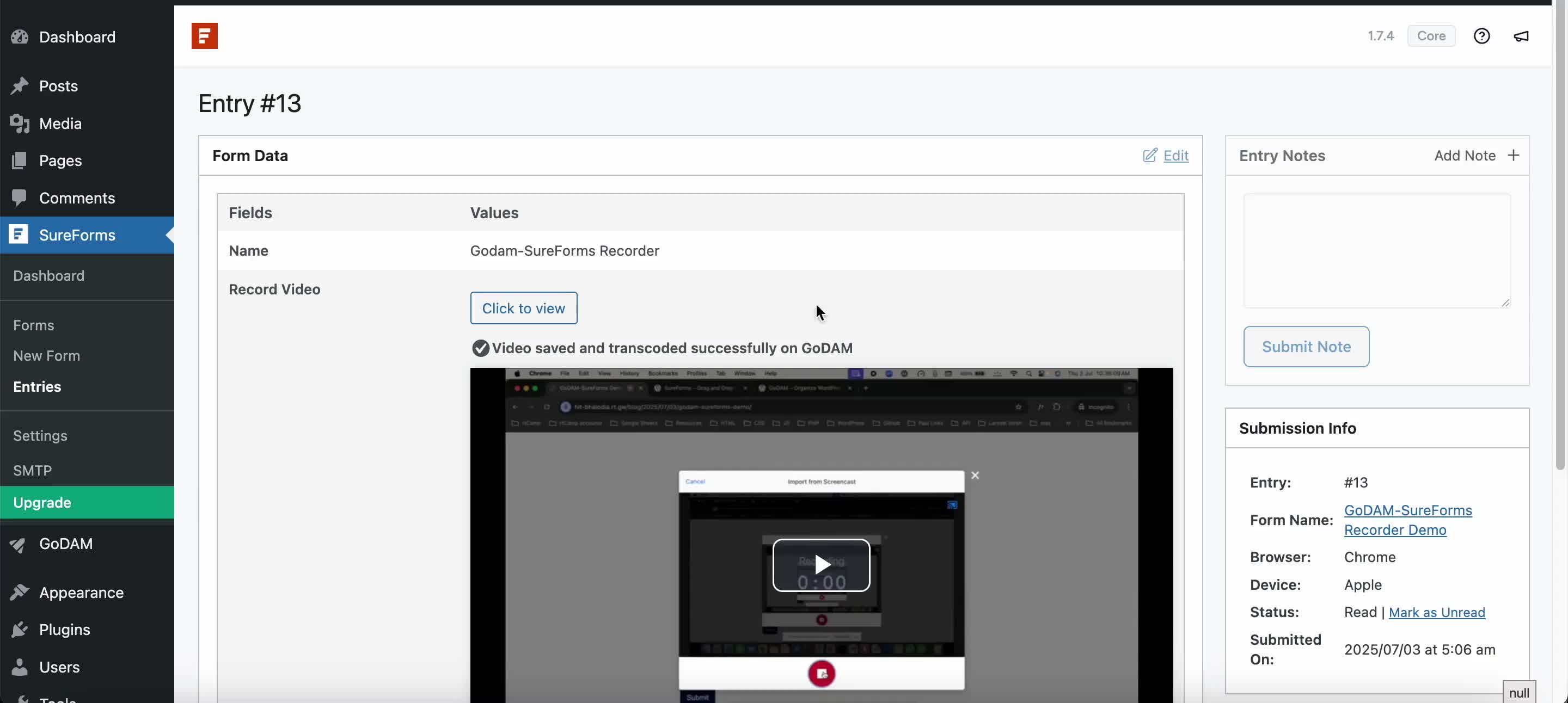Click the Plugins icon in sidebar
The image size is (1568, 703).
(x=20, y=630)
